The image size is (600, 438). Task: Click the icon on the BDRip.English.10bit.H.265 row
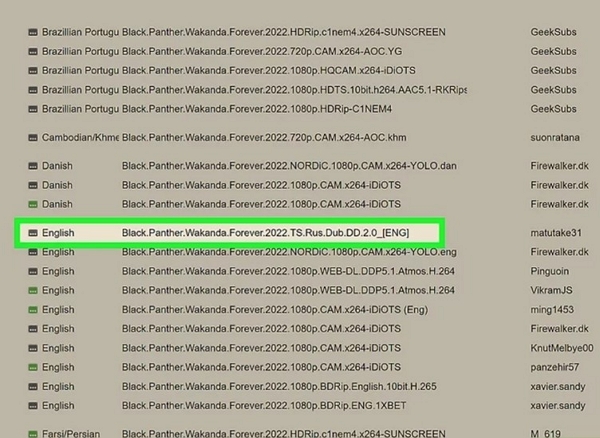tap(33, 387)
